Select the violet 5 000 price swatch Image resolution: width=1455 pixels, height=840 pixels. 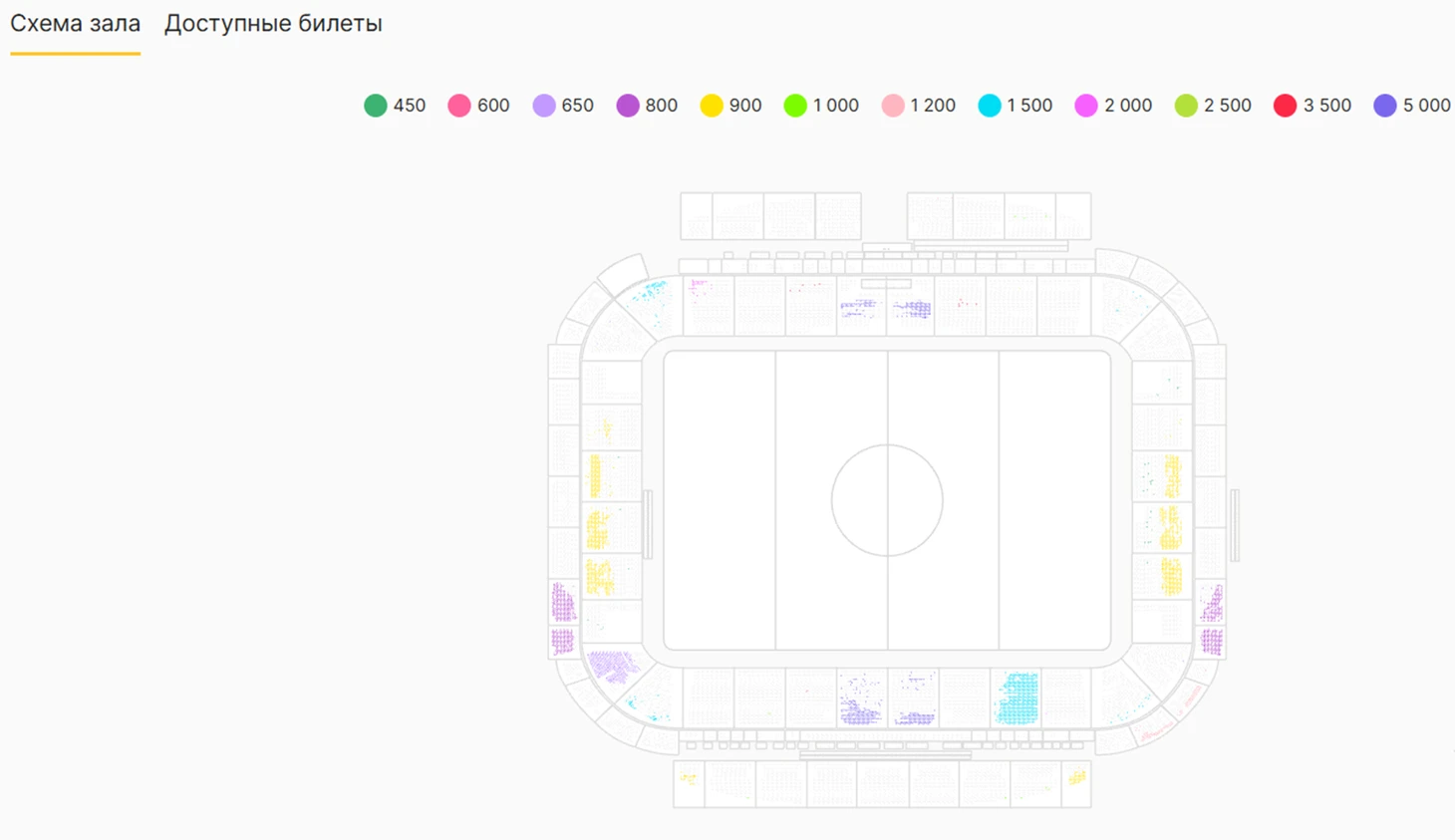point(1385,106)
